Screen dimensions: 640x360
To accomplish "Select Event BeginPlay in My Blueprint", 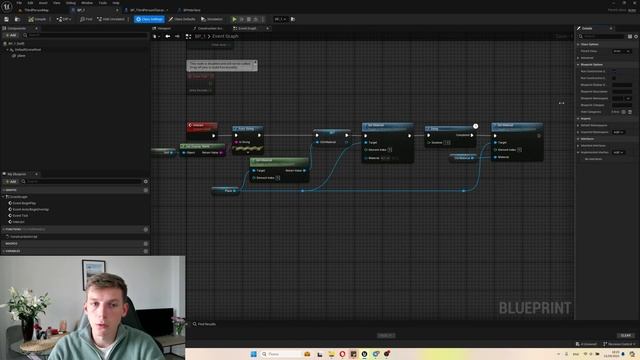I will (23, 203).
